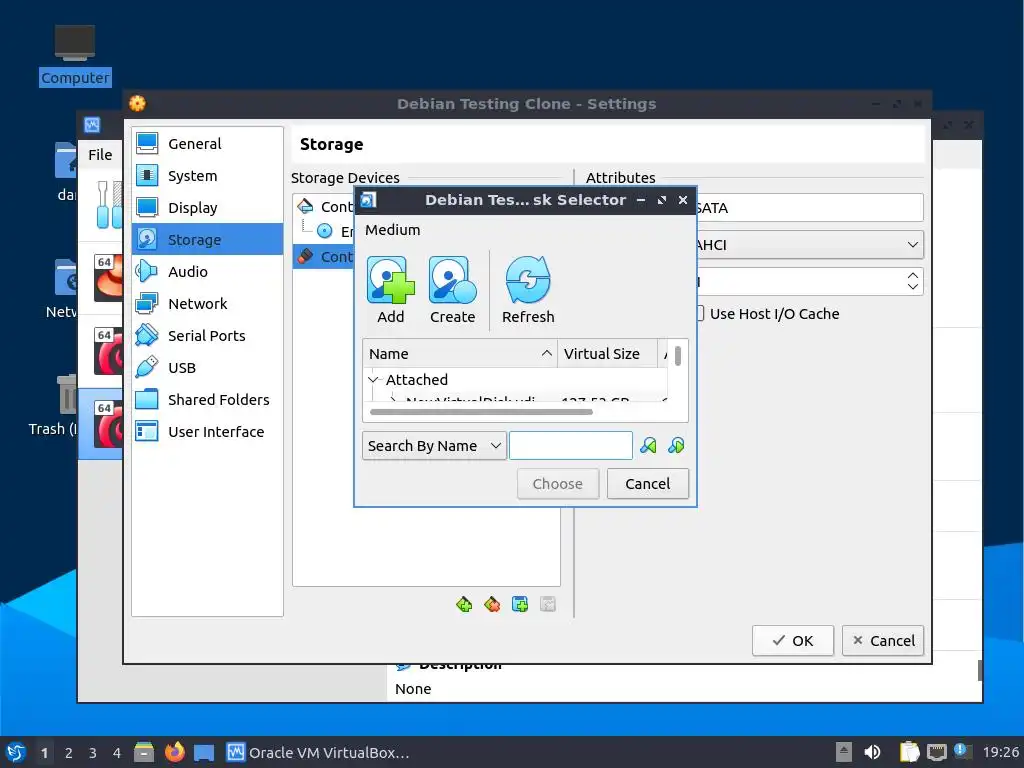
Task: Click the removable media eject tray icon
Action: tap(844, 752)
